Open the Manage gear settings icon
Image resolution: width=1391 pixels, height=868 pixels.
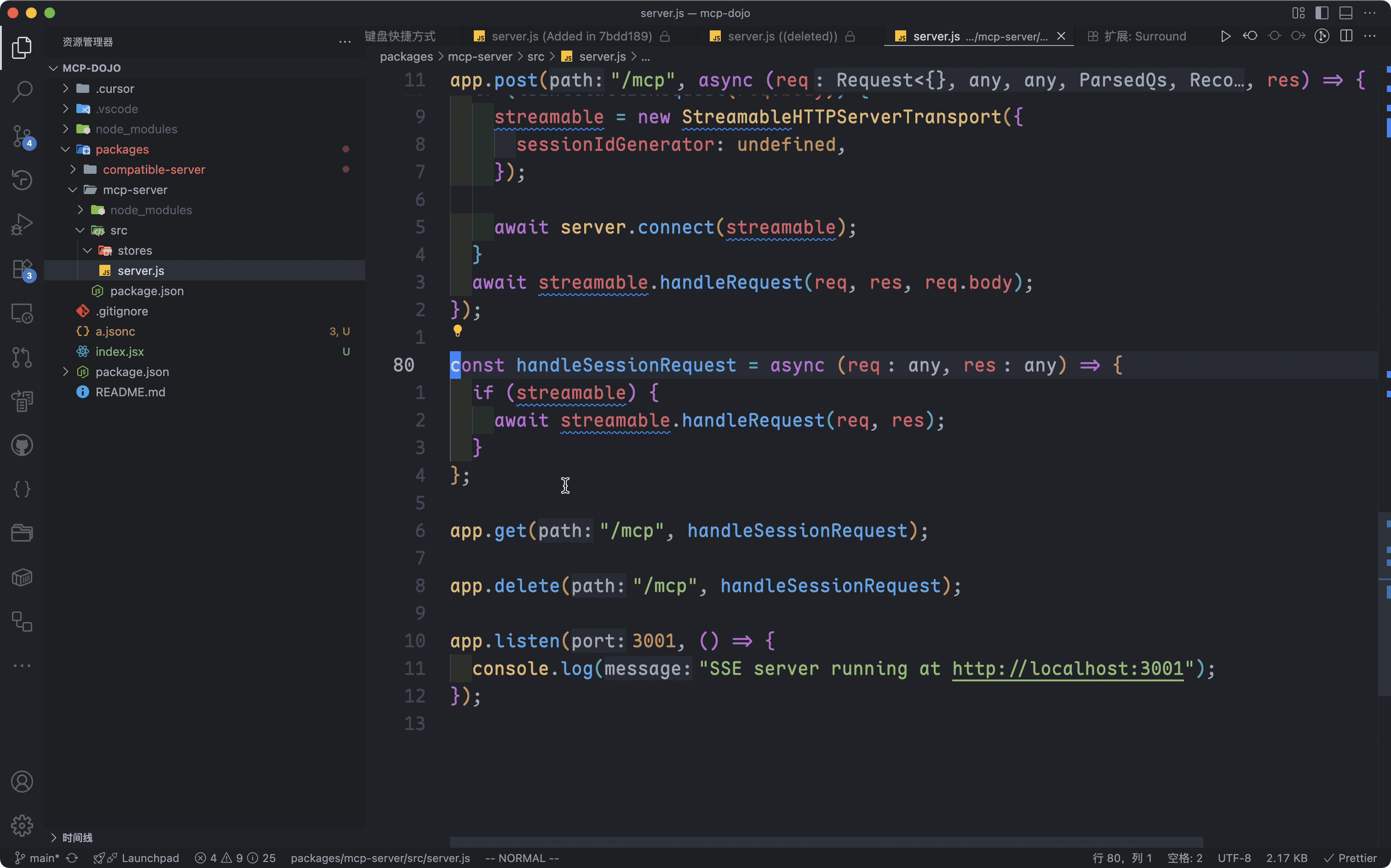click(22, 826)
